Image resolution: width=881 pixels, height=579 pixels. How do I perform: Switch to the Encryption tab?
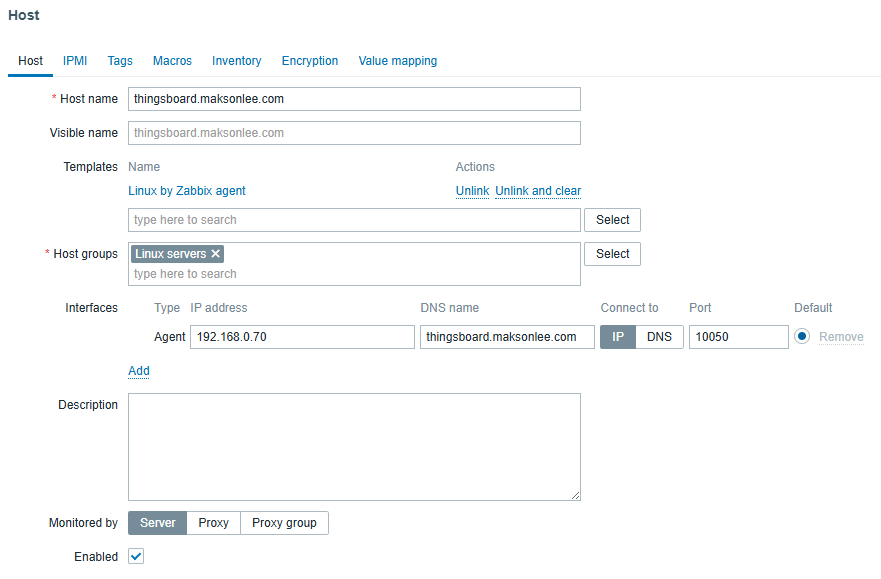click(310, 61)
